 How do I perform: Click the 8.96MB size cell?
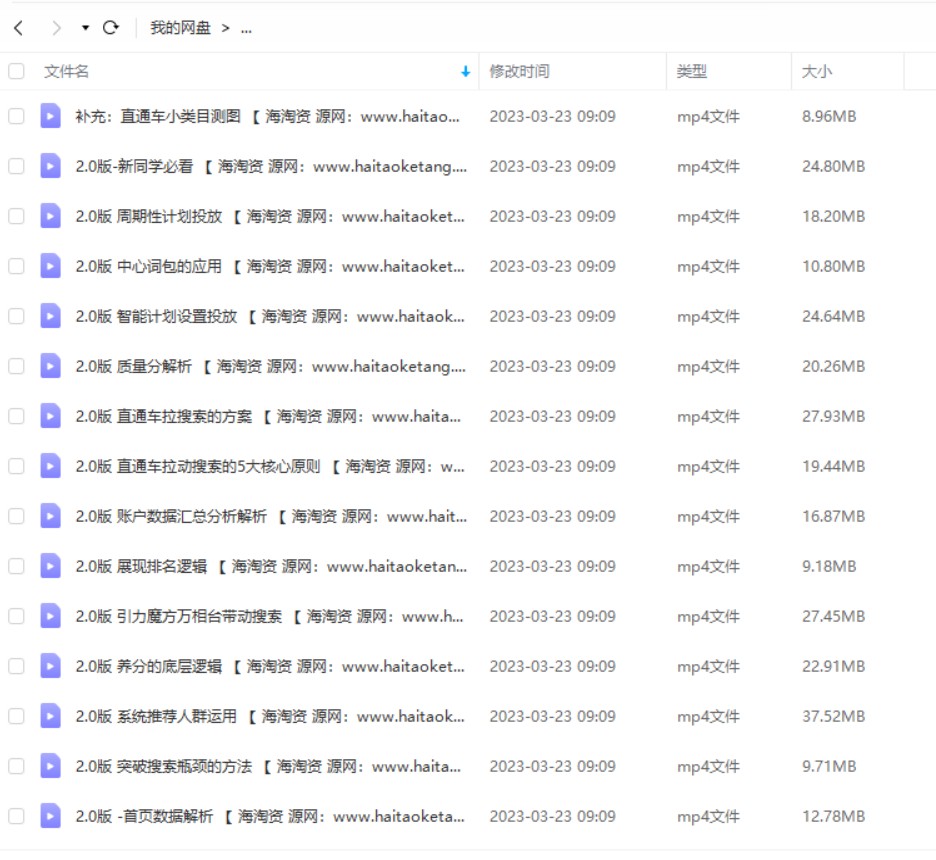coord(829,116)
